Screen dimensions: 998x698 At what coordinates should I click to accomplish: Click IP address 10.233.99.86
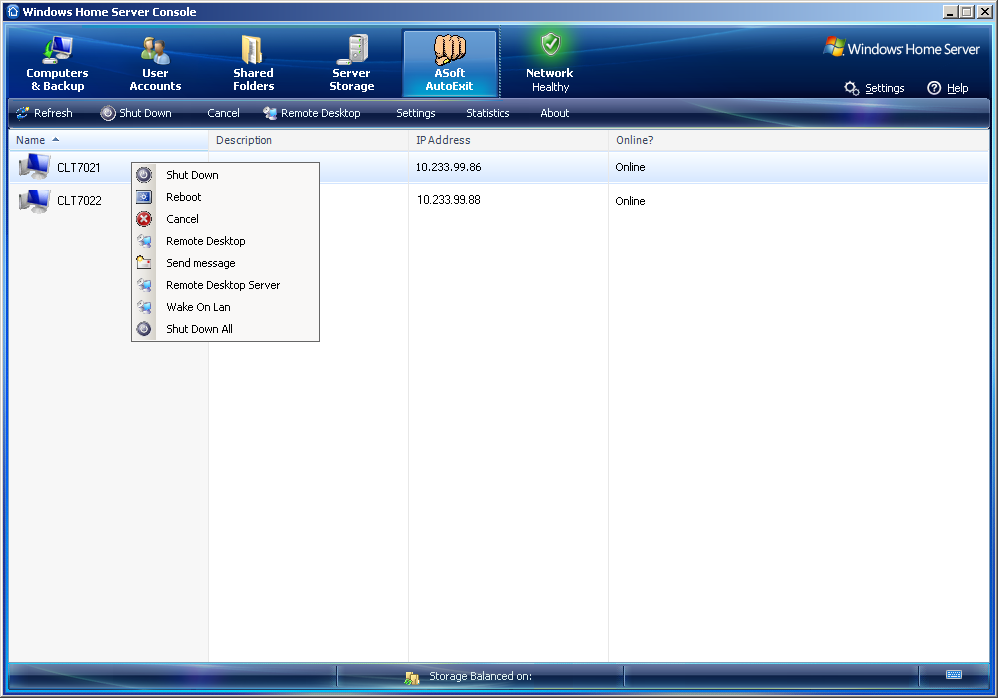(x=448, y=167)
